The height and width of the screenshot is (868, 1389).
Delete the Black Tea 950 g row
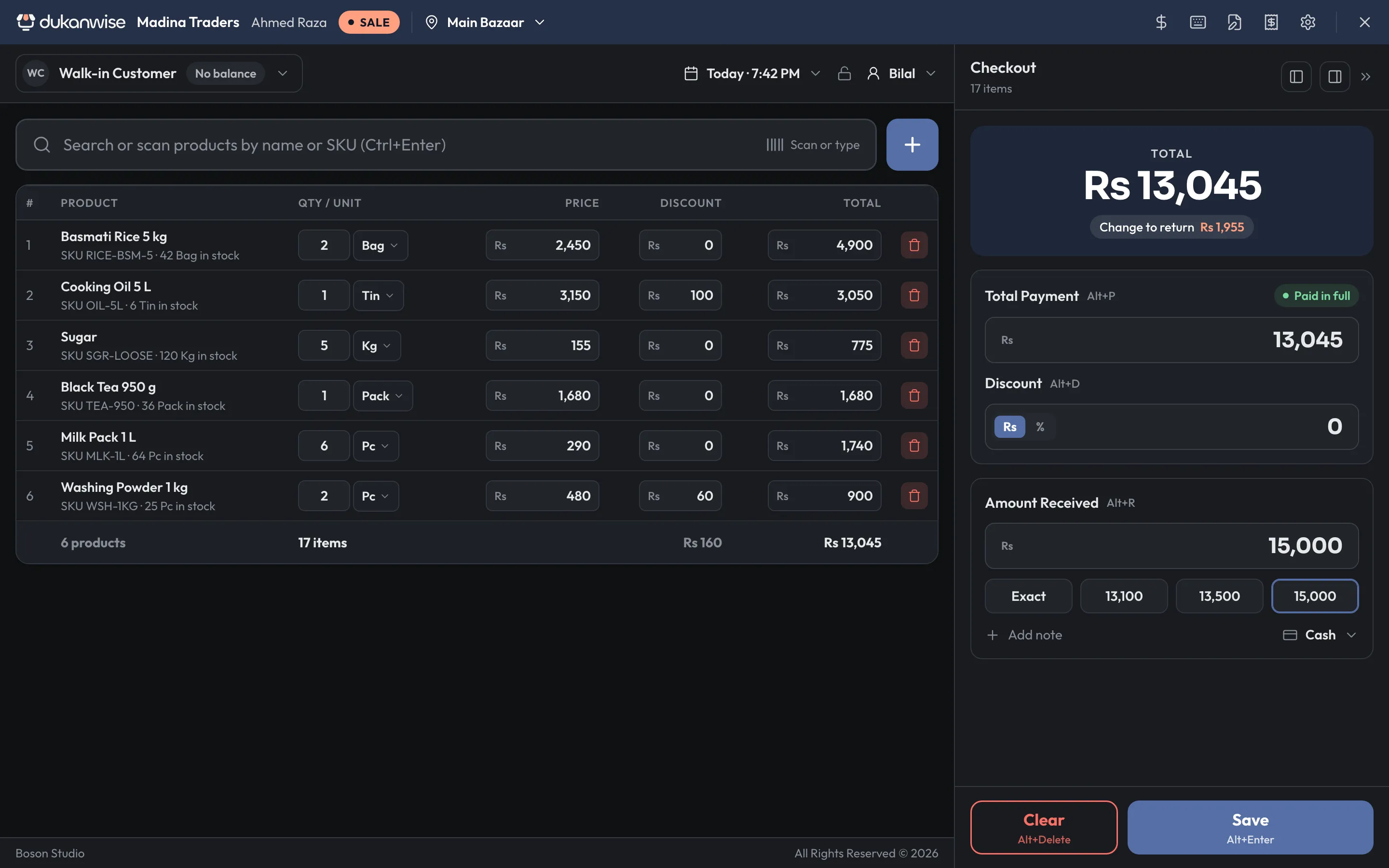pyautogui.click(x=914, y=395)
